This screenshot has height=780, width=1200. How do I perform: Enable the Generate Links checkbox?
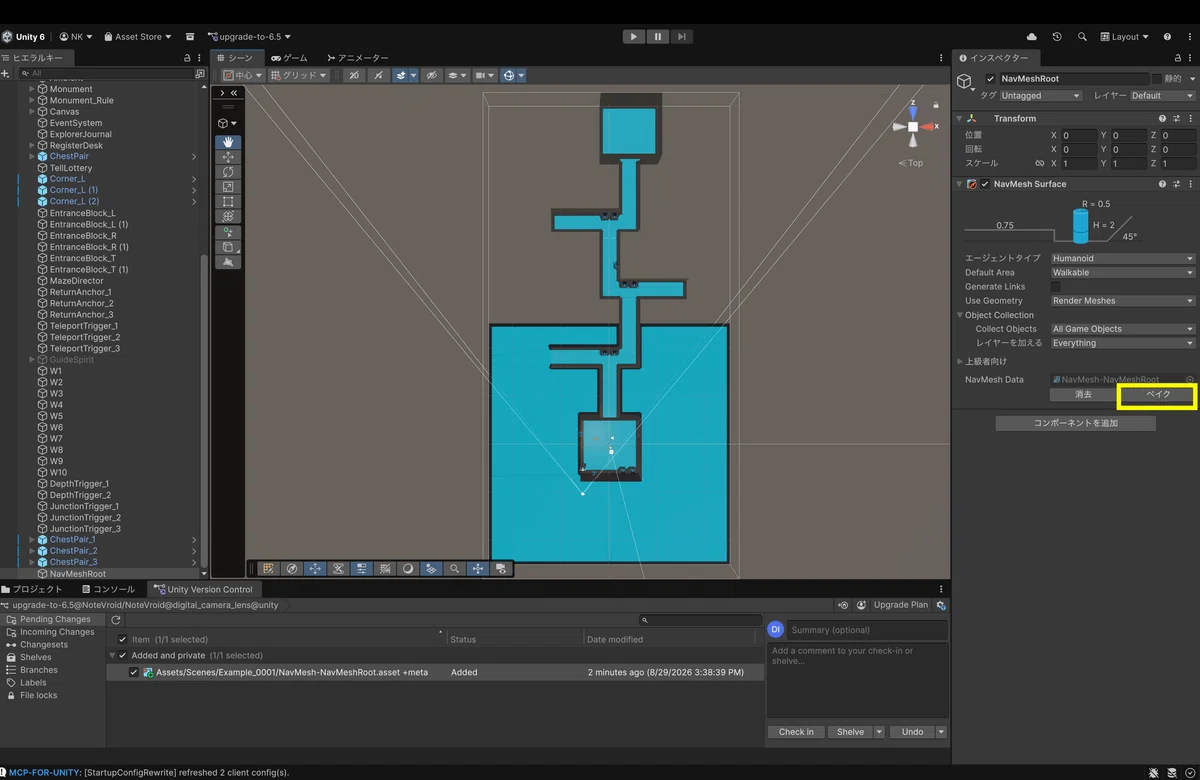[1055, 287]
